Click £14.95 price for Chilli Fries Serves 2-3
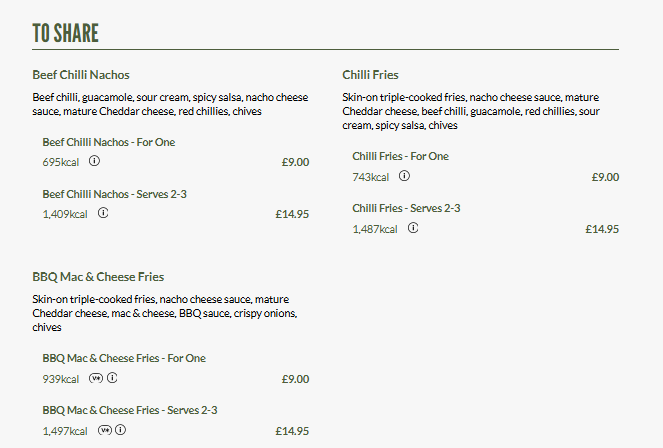This screenshot has width=663, height=448. tap(602, 229)
